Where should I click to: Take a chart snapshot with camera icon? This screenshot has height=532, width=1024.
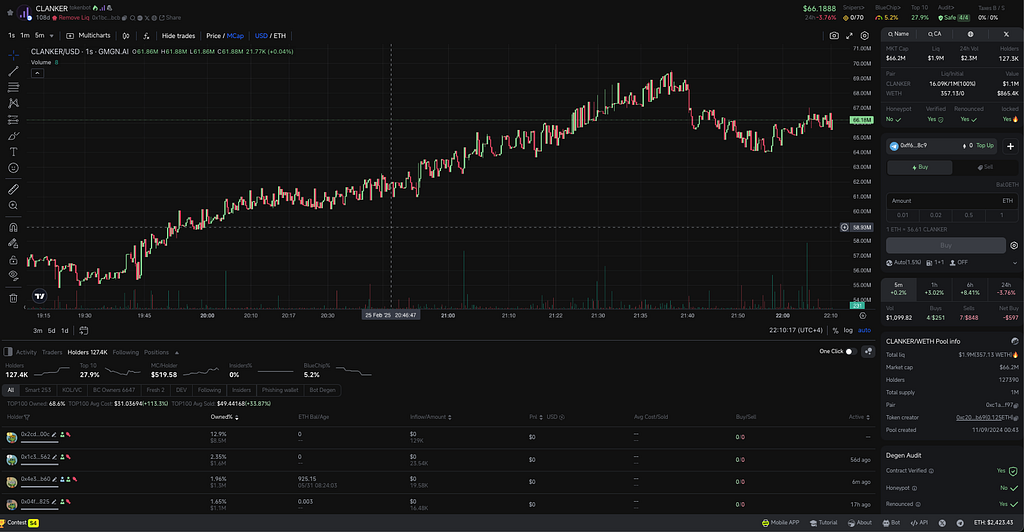point(834,36)
